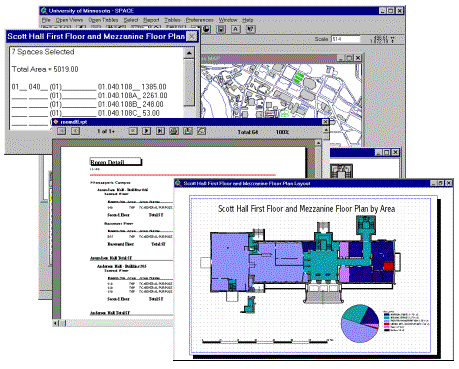Image resolution: width=459 pixels, height=369 pixels.
Task: Go to next page in report viewer
Action: click(x=146, y=131)
